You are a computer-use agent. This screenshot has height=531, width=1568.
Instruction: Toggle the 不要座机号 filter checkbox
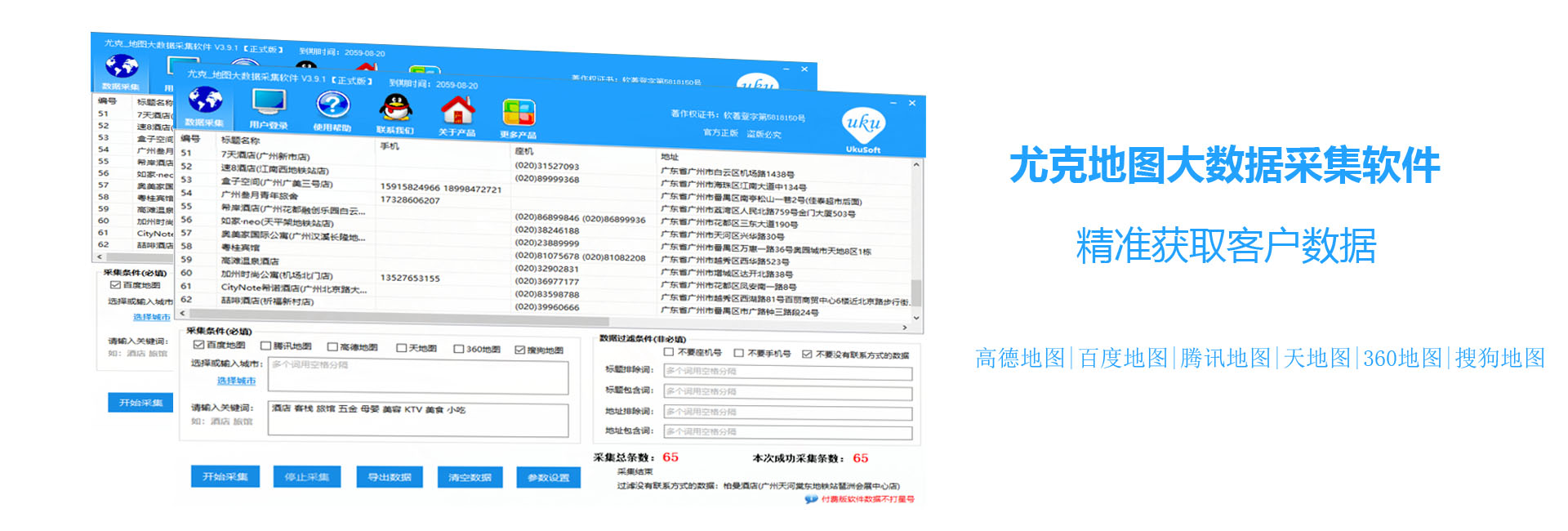click(x=668, y=352)
